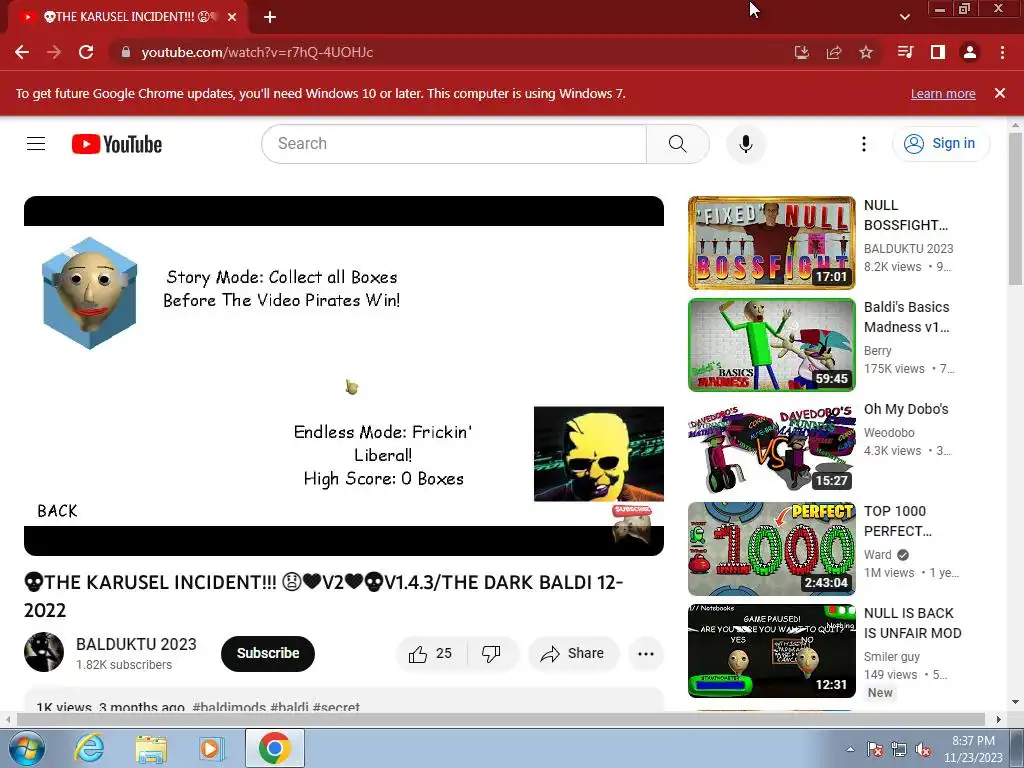Open Chrome profile icon
This screenshot has height=768, width=1024.
[970, 52]
